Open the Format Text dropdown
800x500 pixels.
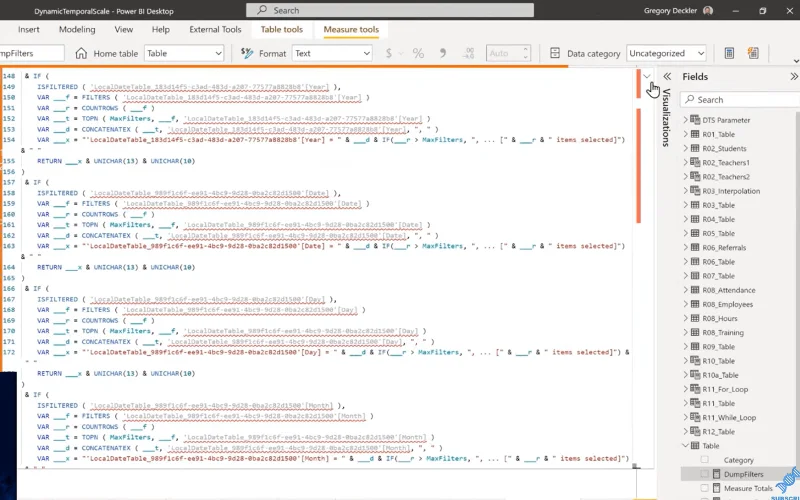click(x=332, y=53)
